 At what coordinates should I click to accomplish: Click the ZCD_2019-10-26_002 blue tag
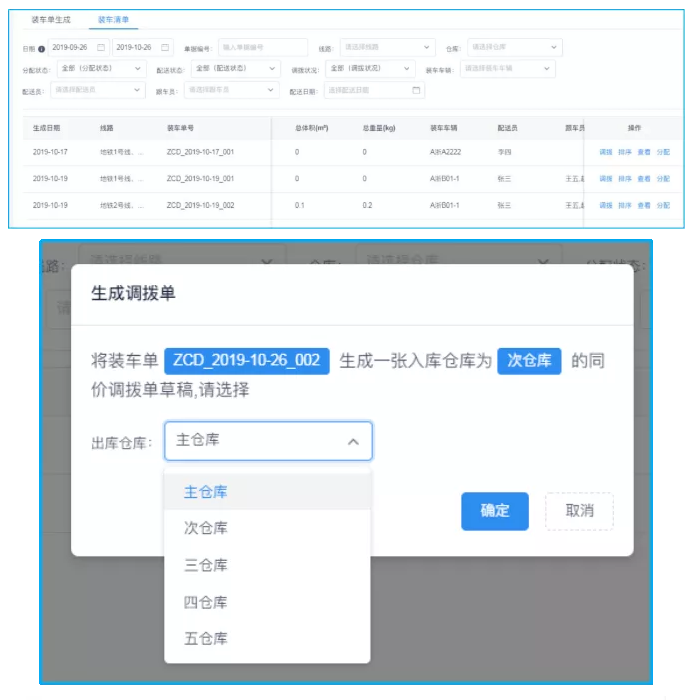click(x=247, y=361)
